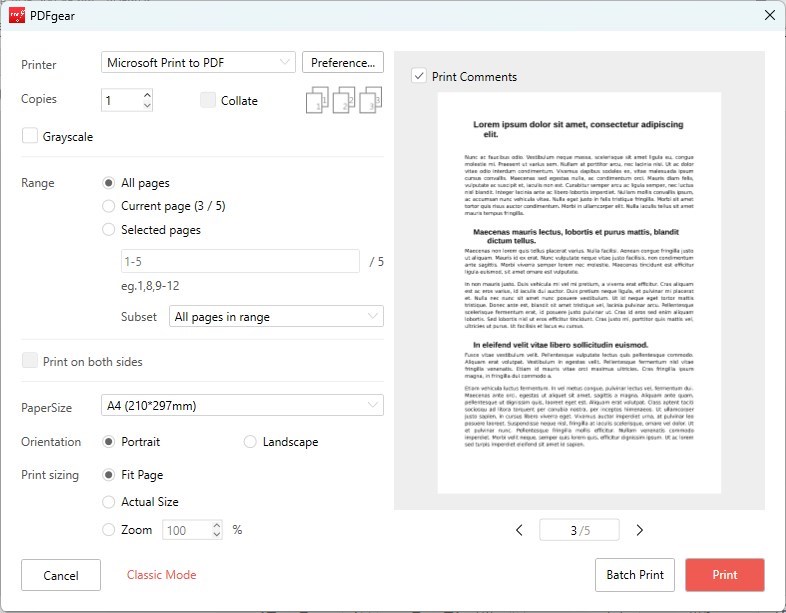The width and height of the screenshot is (786, 613).
Task: Click the Range label
Action: pos(38,182)
